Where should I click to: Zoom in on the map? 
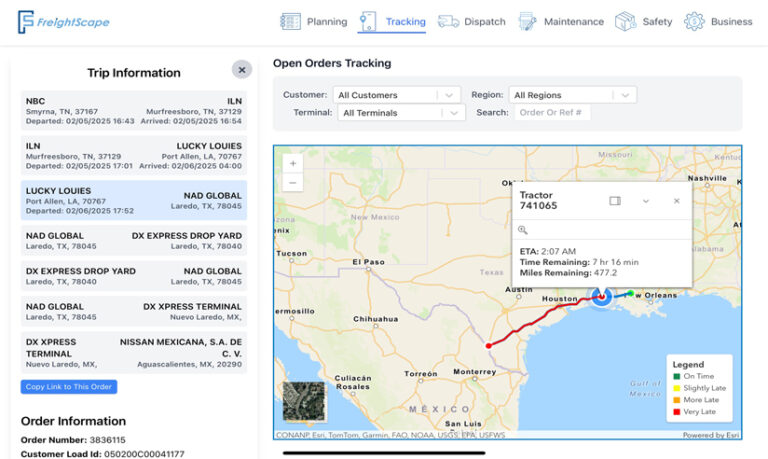293,164
